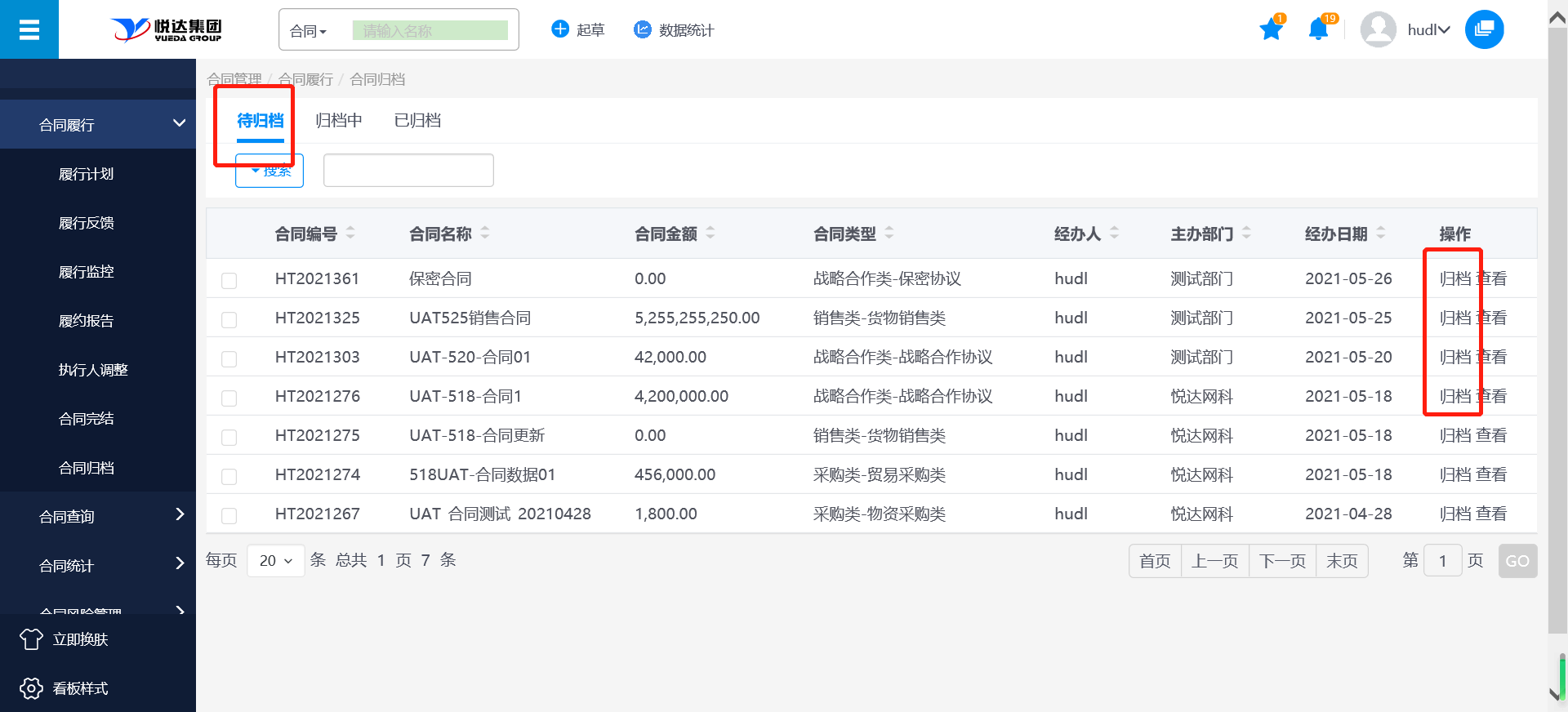
Task: Click the star favorites icon
Action: click(1271, 30)
